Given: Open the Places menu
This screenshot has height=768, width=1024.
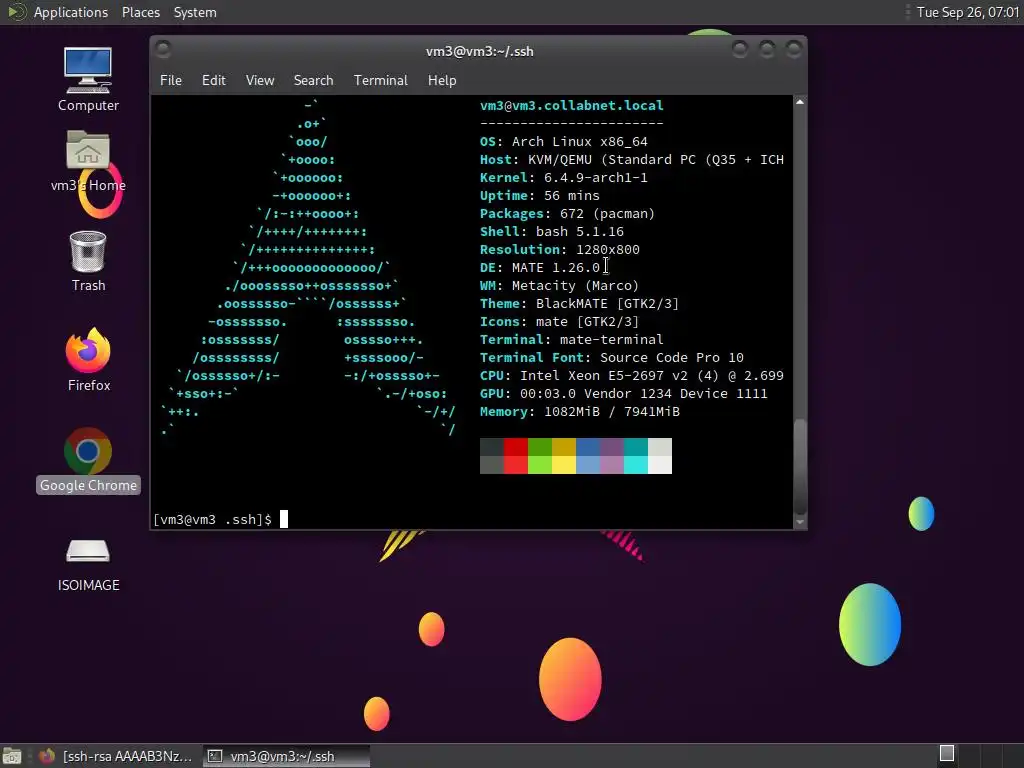Looking at the screenshot, I should click(141, 12).
